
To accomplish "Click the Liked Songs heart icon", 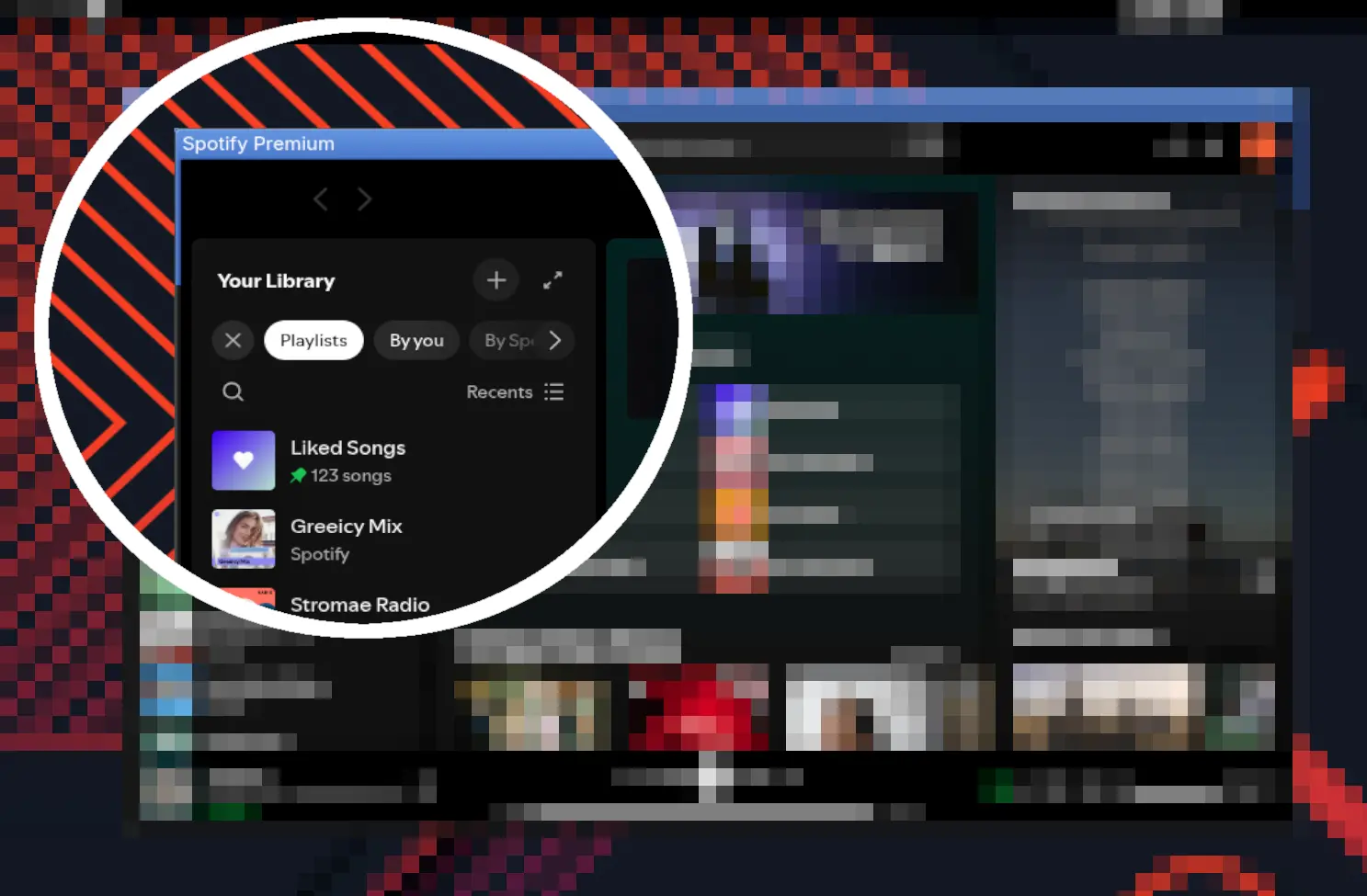I will point(244,459).
